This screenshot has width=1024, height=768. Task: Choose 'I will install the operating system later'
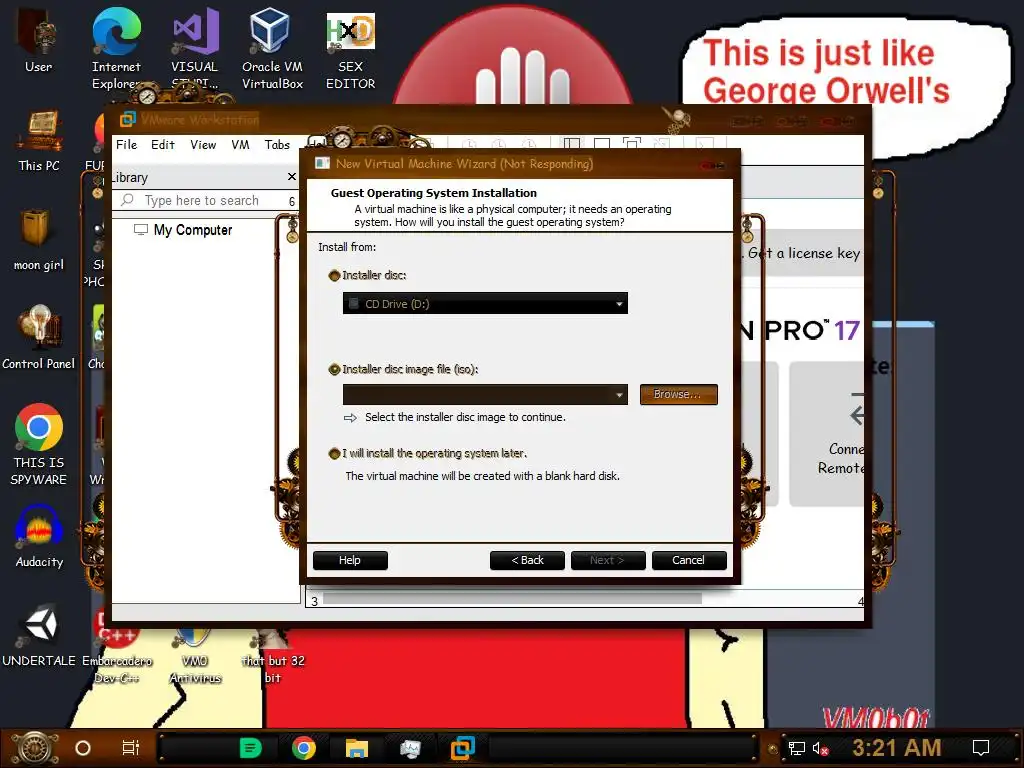334,453
